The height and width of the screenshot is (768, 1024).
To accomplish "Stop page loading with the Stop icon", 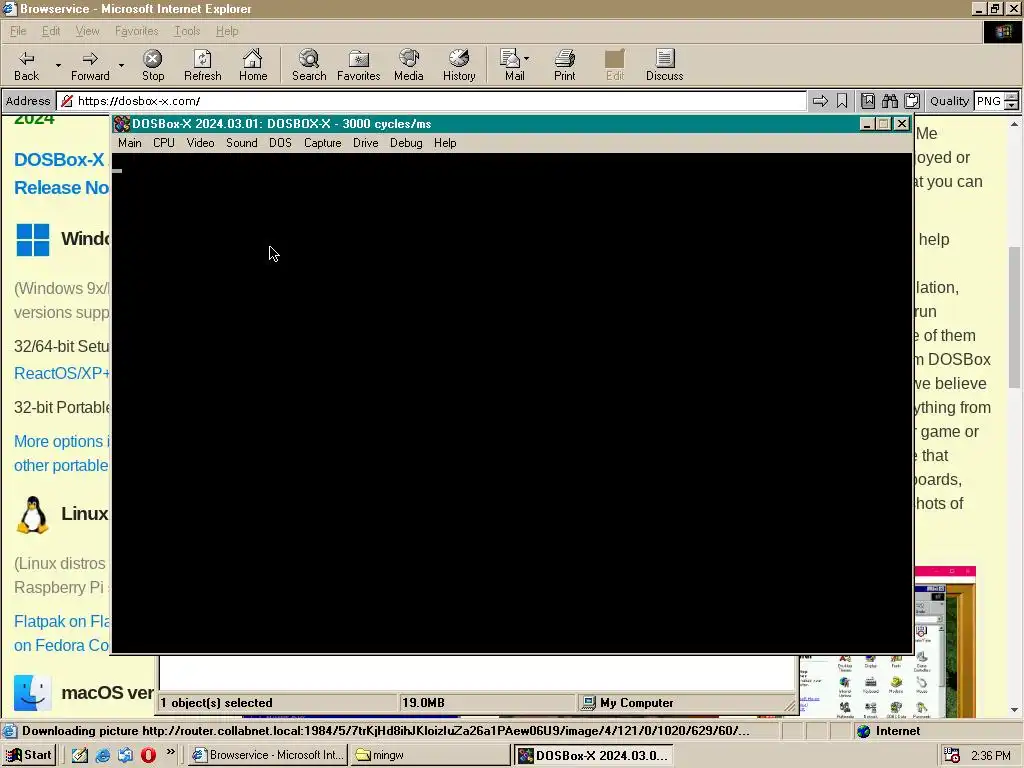I will 153,65.
